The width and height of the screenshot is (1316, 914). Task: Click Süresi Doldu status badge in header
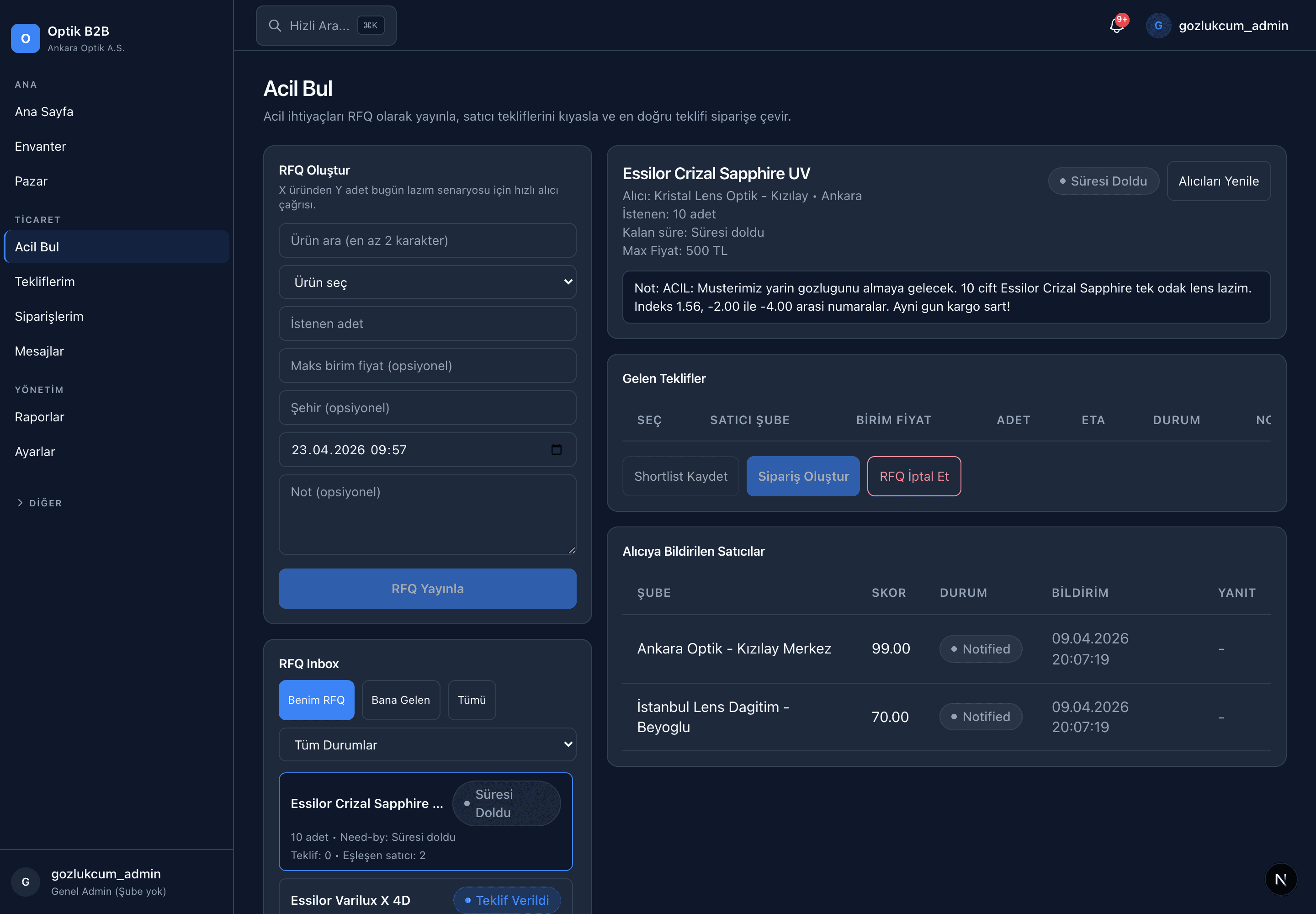click(x=1104, y=181)
